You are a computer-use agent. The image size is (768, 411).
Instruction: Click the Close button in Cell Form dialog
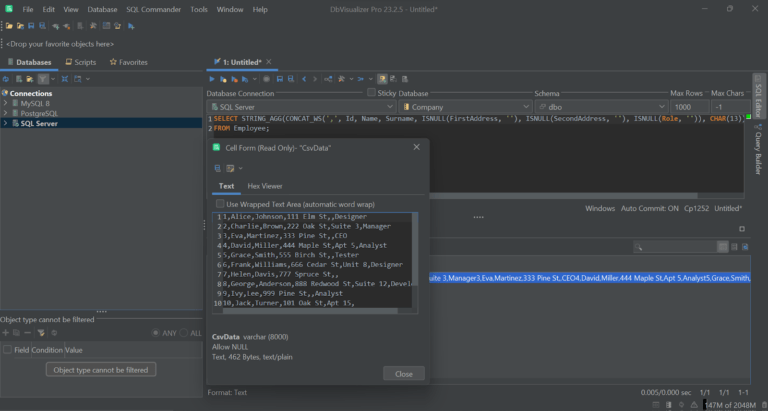[x=403, y=374]
